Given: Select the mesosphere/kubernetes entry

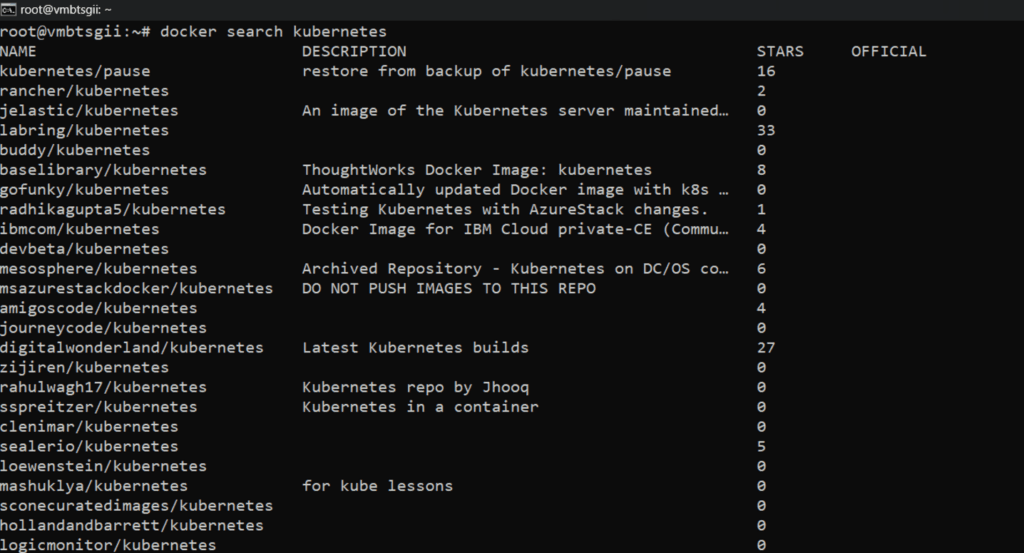Looking at the screenshot, I should coord(98,268).
